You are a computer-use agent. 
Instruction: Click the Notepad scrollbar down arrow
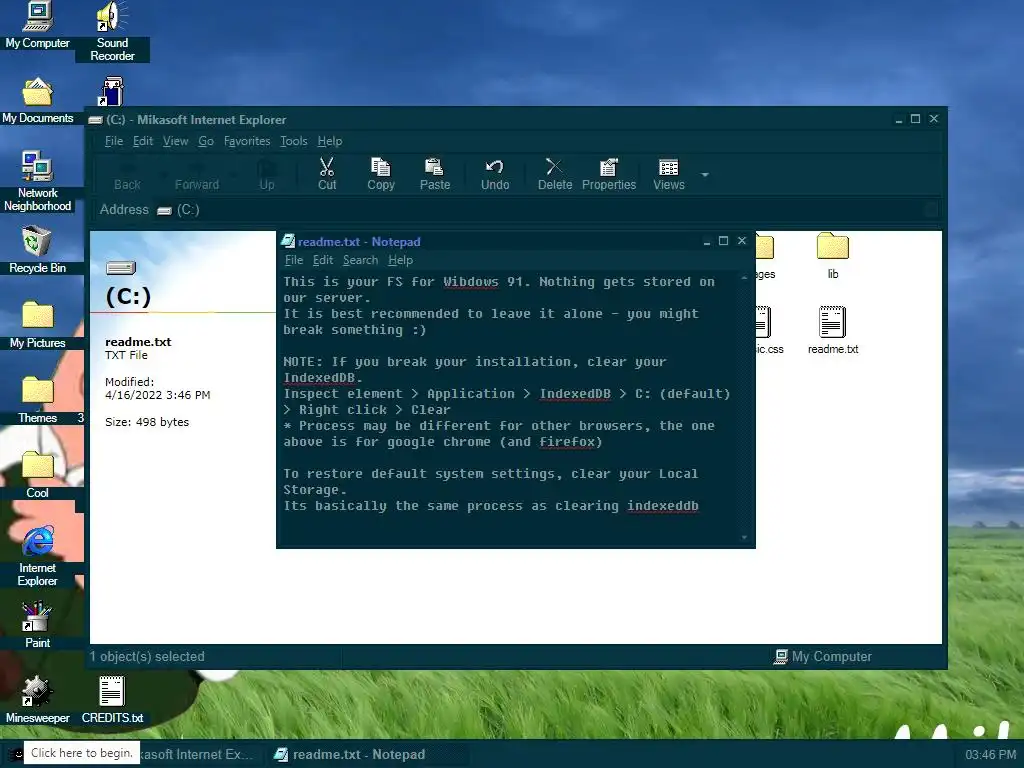[x=744, y=537]
